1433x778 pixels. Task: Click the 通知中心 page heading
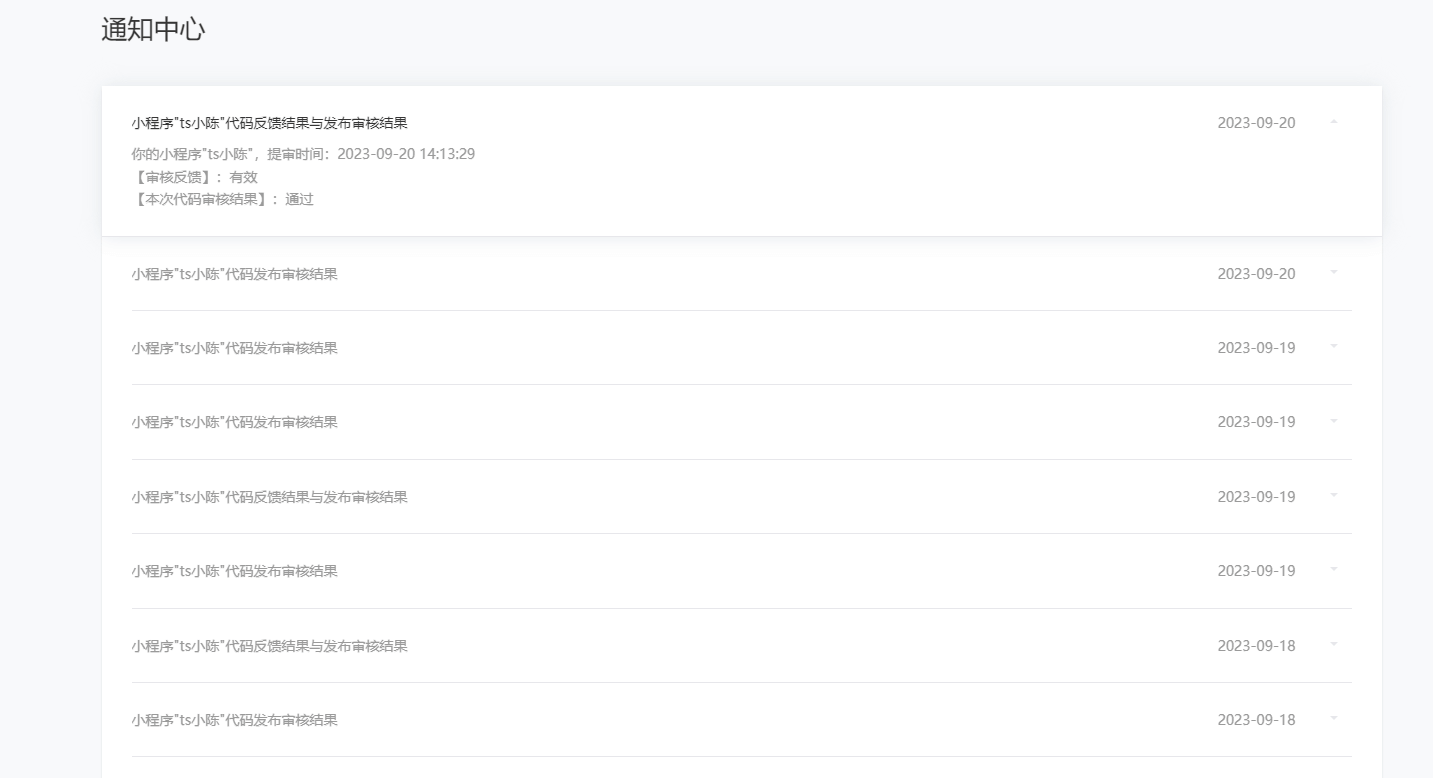coord(153,30)
